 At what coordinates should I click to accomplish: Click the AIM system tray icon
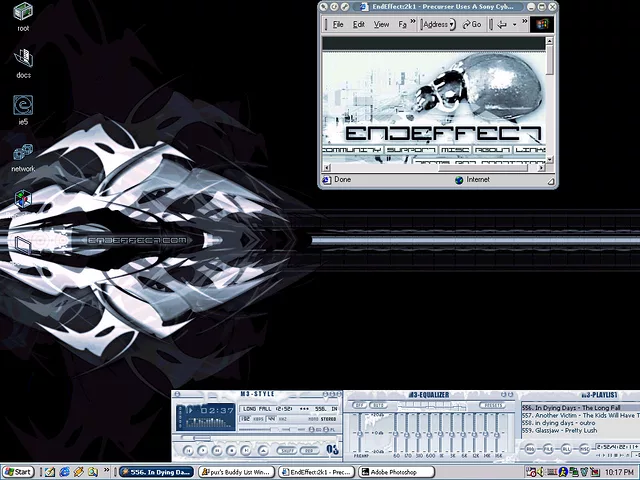click(x=563, y=472)
